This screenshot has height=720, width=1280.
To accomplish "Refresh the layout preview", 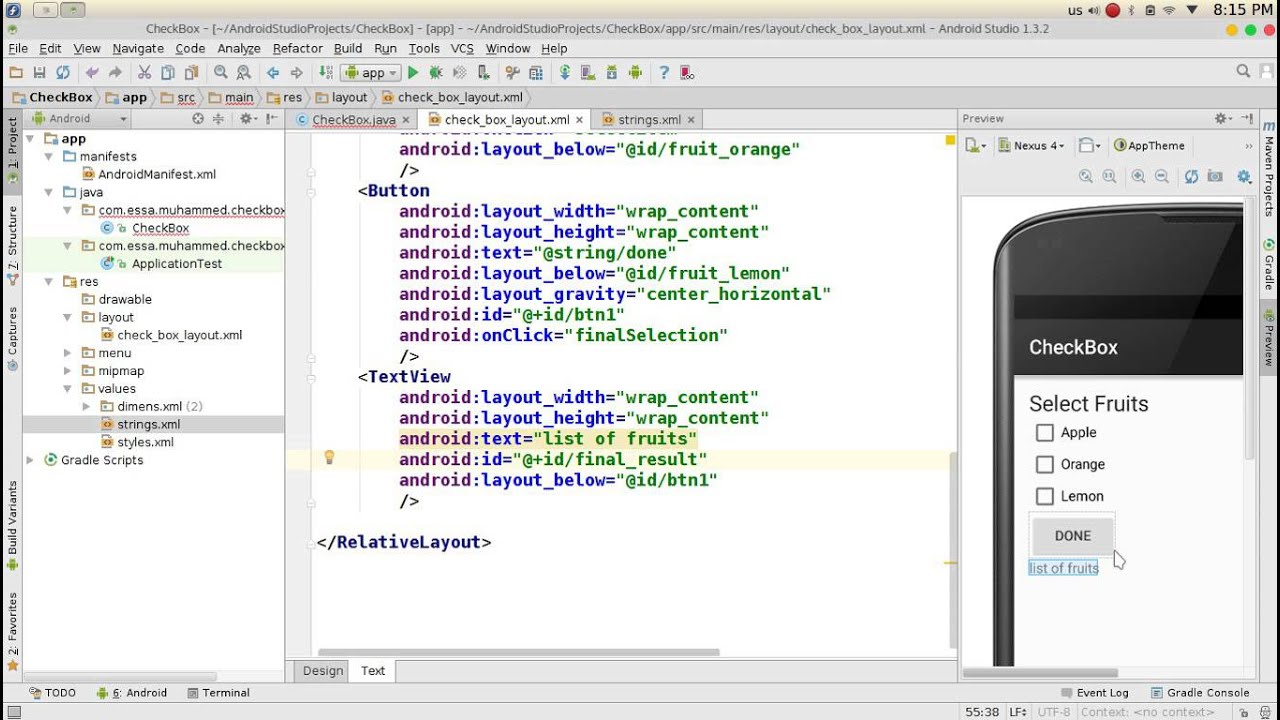I will [1191, 177].
